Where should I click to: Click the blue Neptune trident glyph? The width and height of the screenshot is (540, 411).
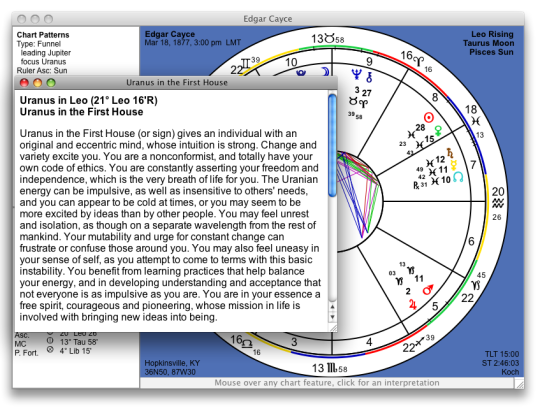click(356, 74)
